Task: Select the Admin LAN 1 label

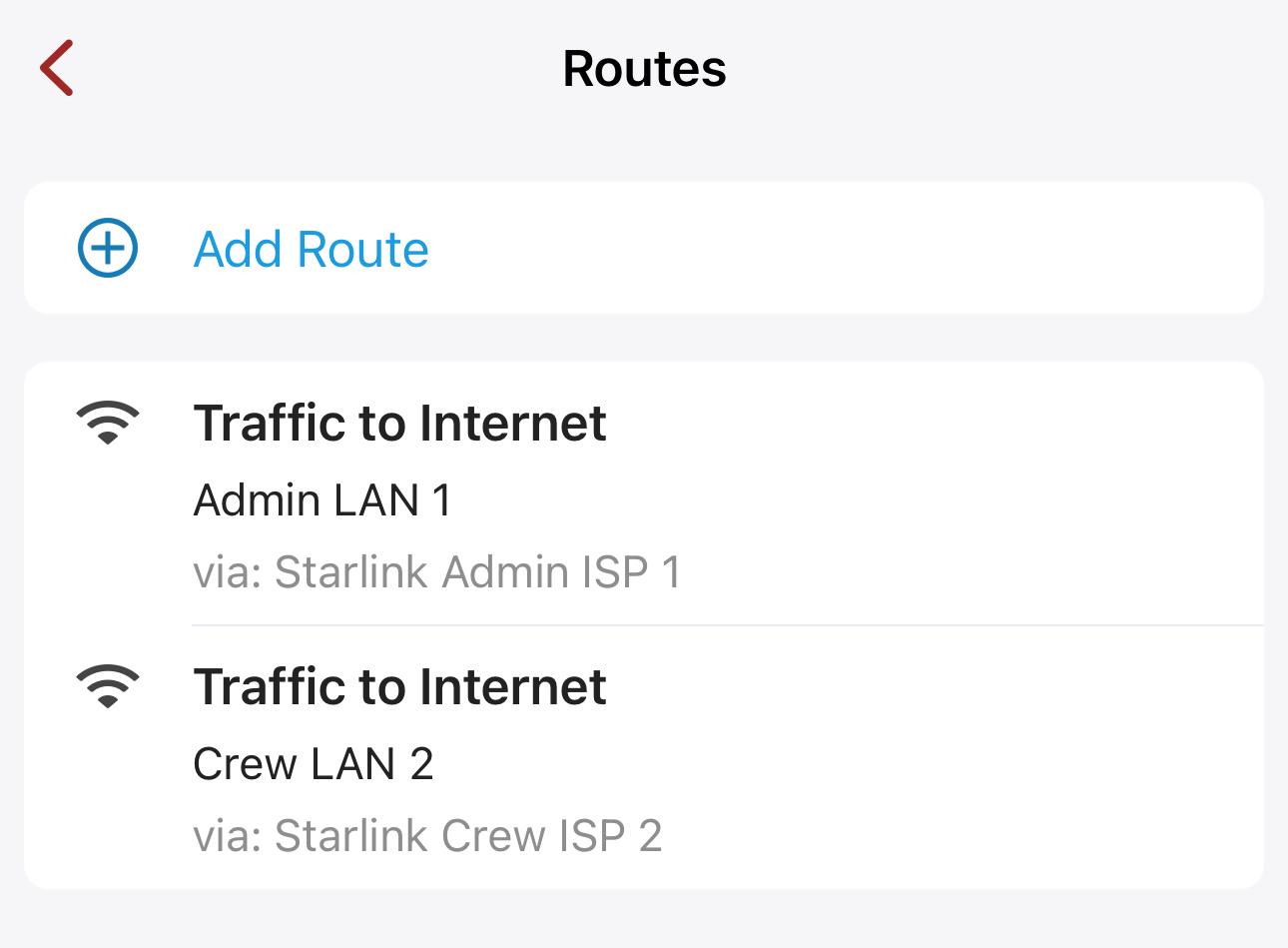Action: (x=322, y=500)
